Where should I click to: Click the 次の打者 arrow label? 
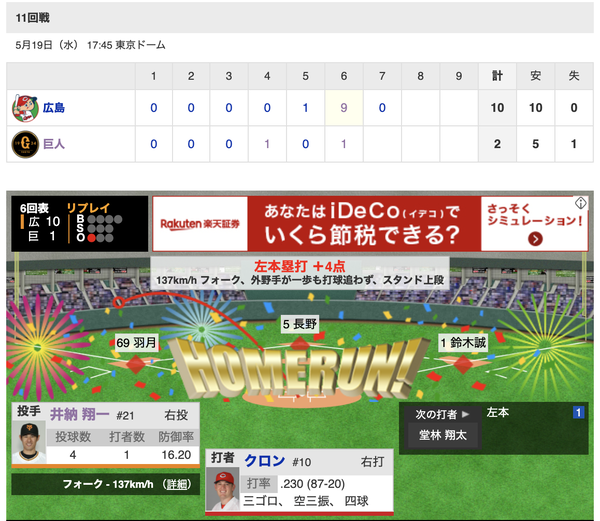tap(442, 414)
